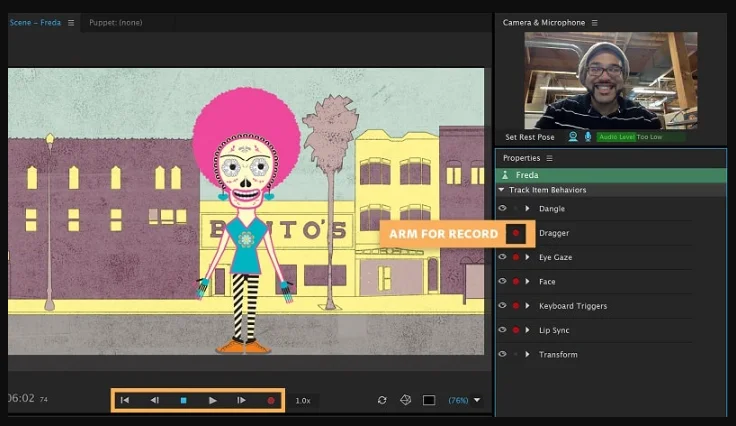Screen dimensions: 736x426
Task: Click the mesh icon beside refresh
Action: pos(406,400)
